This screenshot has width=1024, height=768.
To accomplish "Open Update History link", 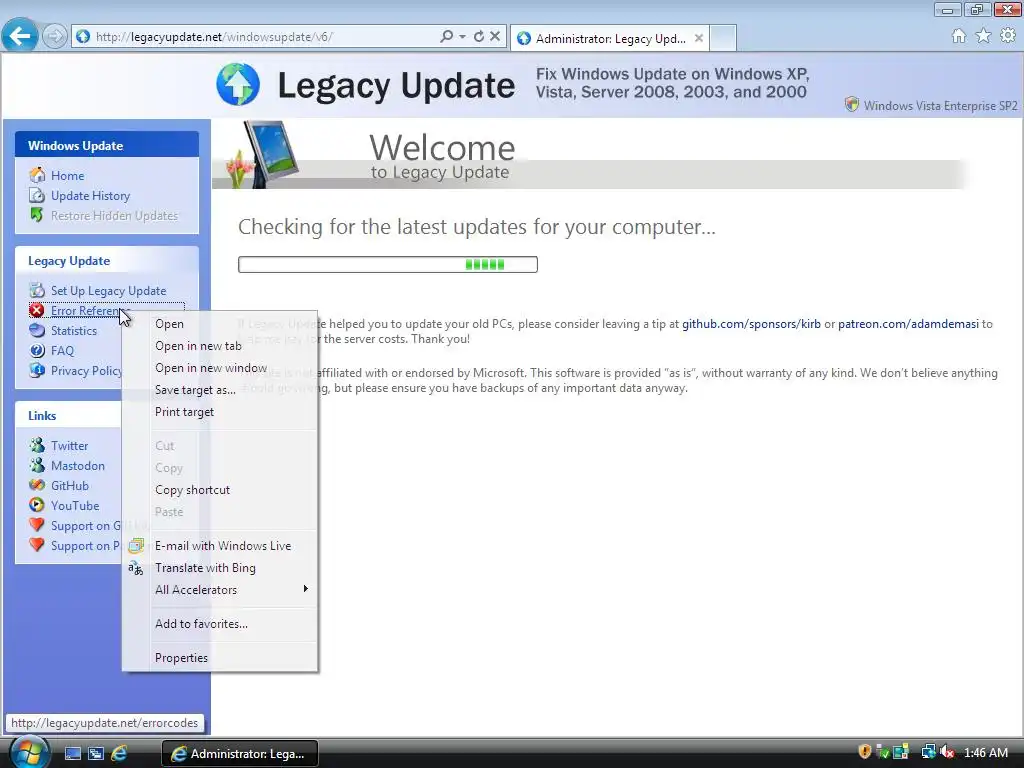I will click(90, 196).
